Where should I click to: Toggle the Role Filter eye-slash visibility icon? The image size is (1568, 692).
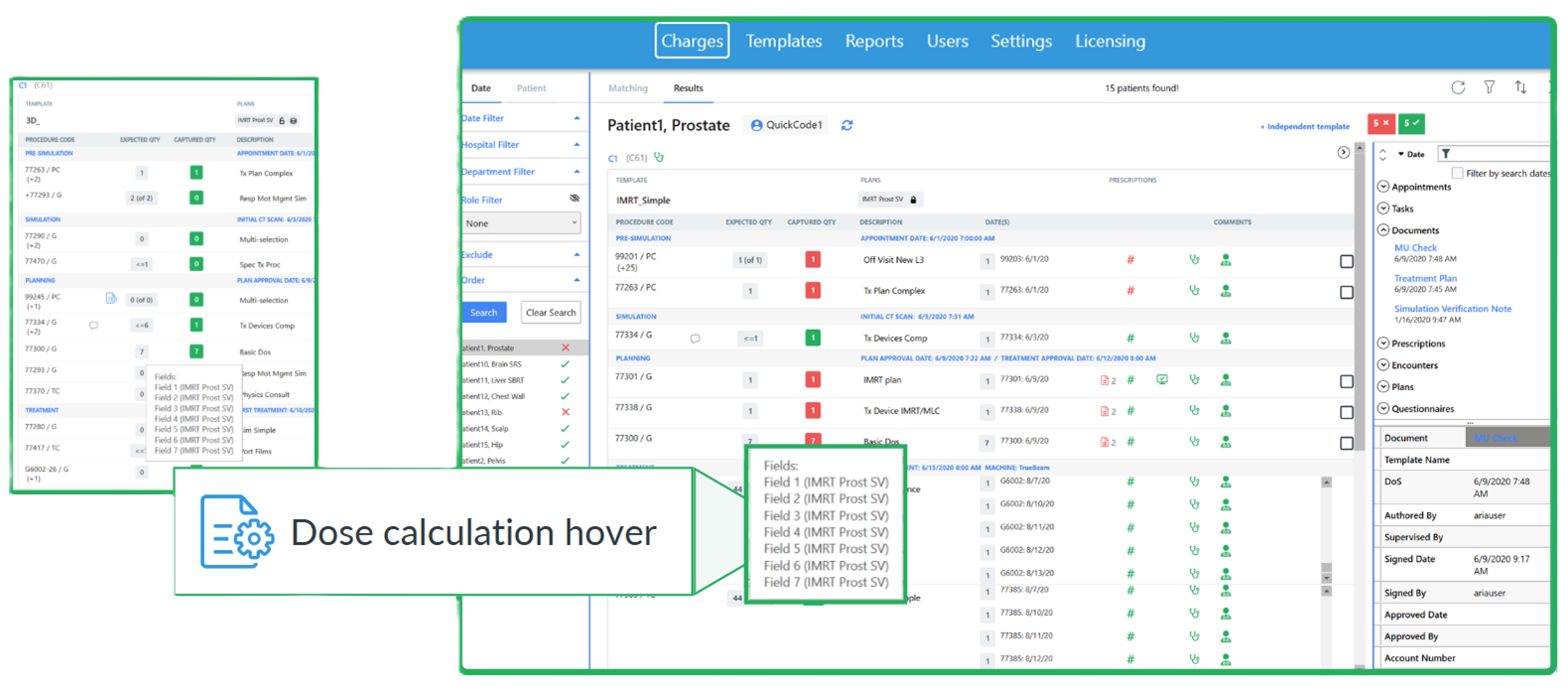[574, 199]
